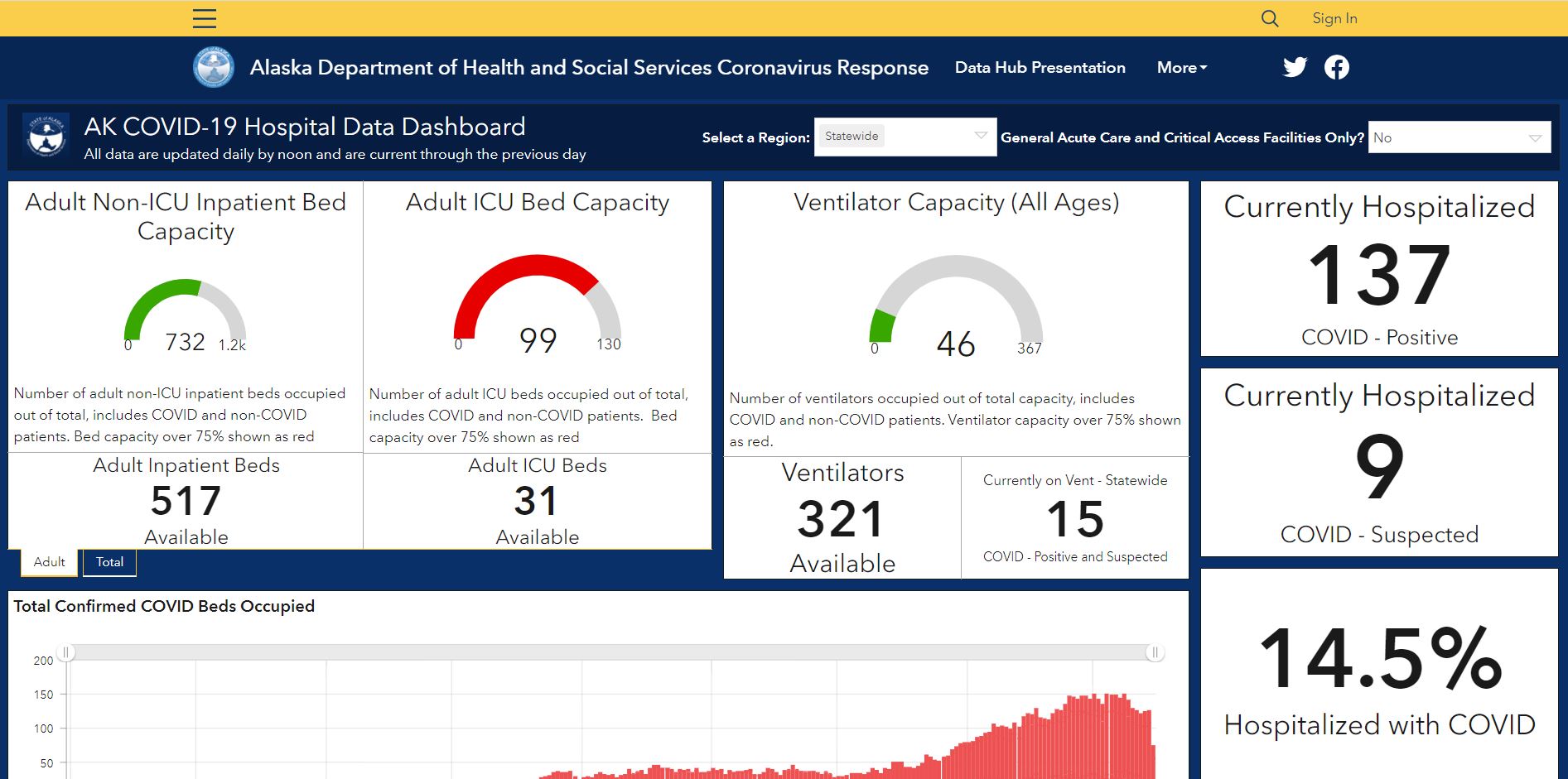Click the Adult ICU Bed Capacity red gauge
Viewport: 1568px width, 779px height.
(538, 297)
